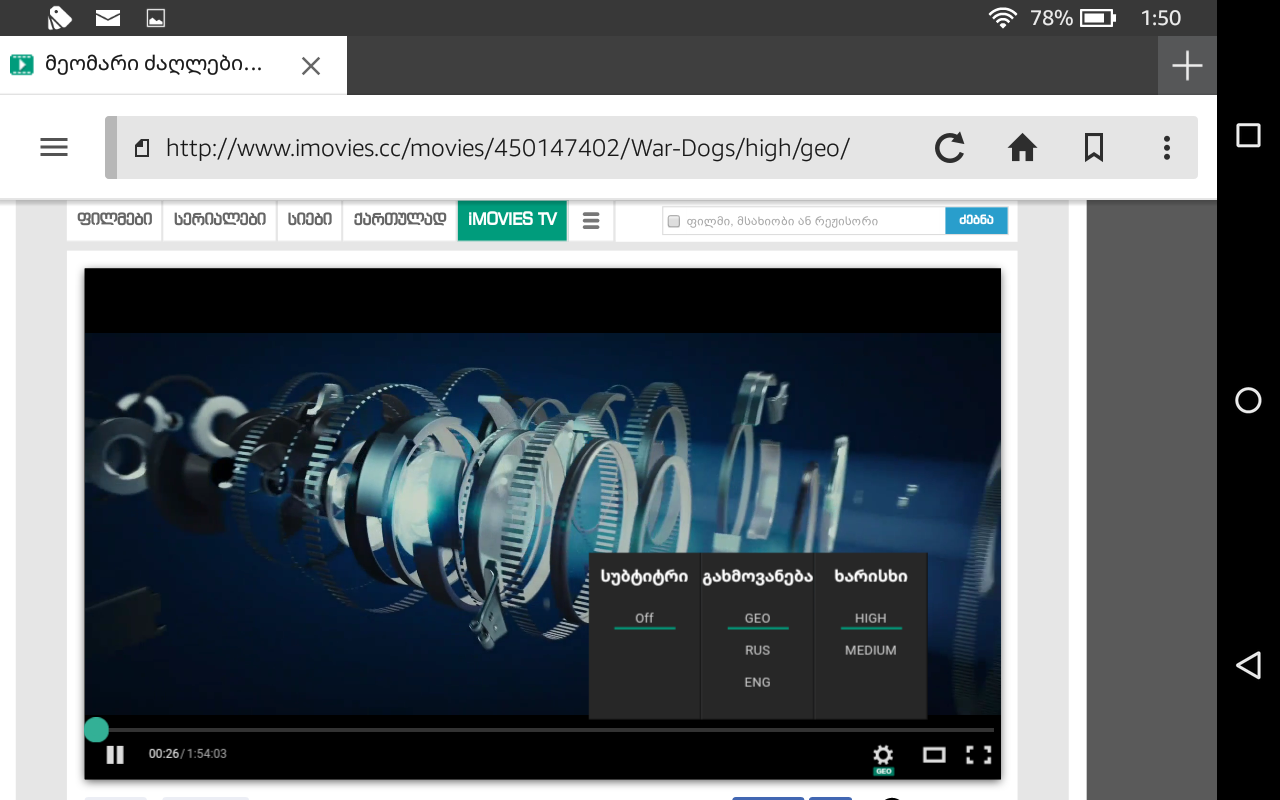Focus the movie search input field
Screen dimensions: 1280x800
point(804,221)
